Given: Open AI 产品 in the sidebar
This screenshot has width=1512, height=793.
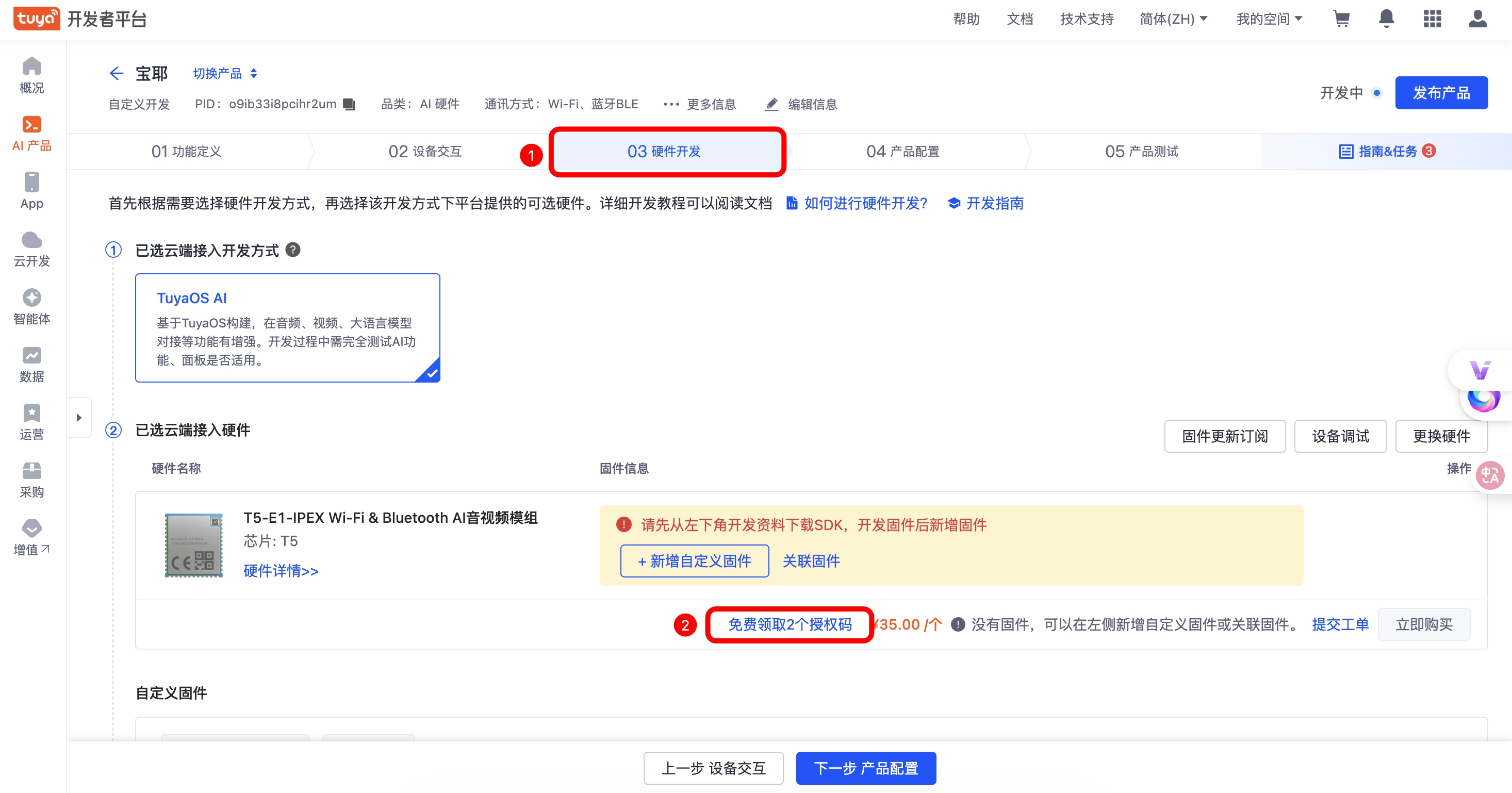Looking at the screenshot, I should point(31,133).
